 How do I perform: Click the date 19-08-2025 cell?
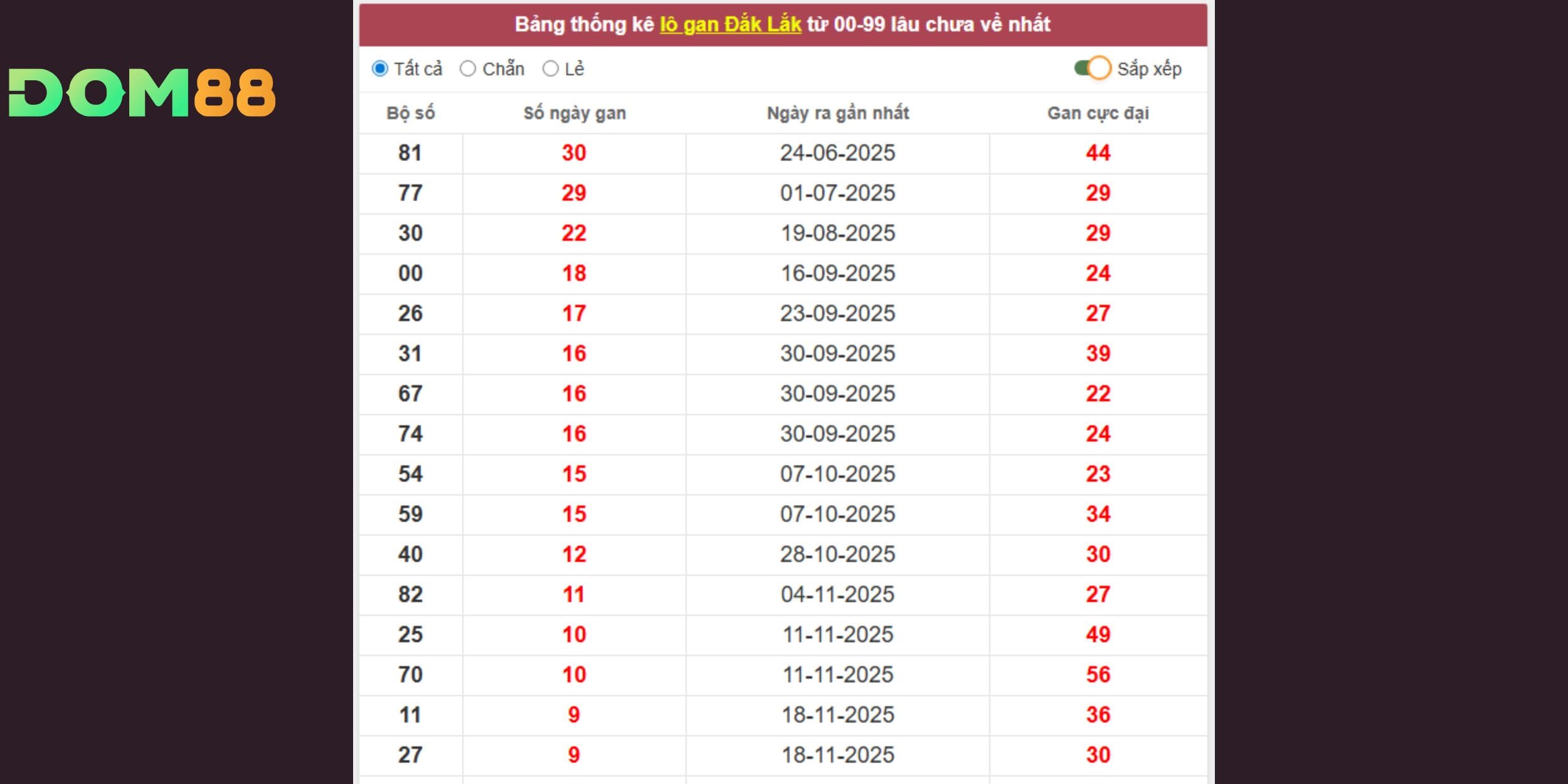[837, 233]
